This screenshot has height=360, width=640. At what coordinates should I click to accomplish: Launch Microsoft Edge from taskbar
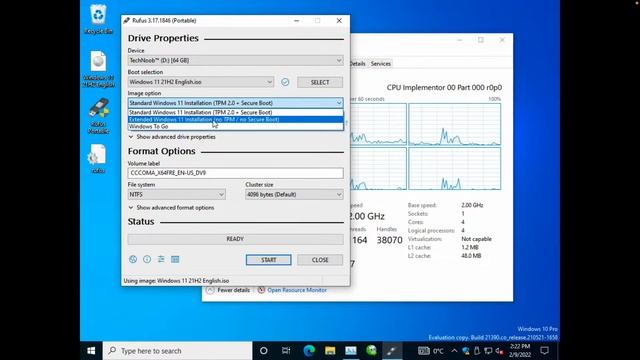point(309,351)
